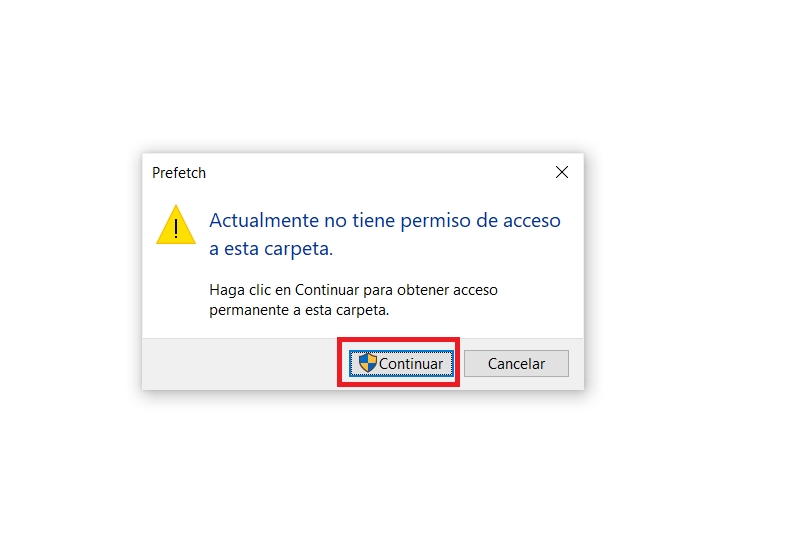Click the UAC shield icon on Continuar
The height and width of the screenshot is (534, 810).
(x=368, y=363)
